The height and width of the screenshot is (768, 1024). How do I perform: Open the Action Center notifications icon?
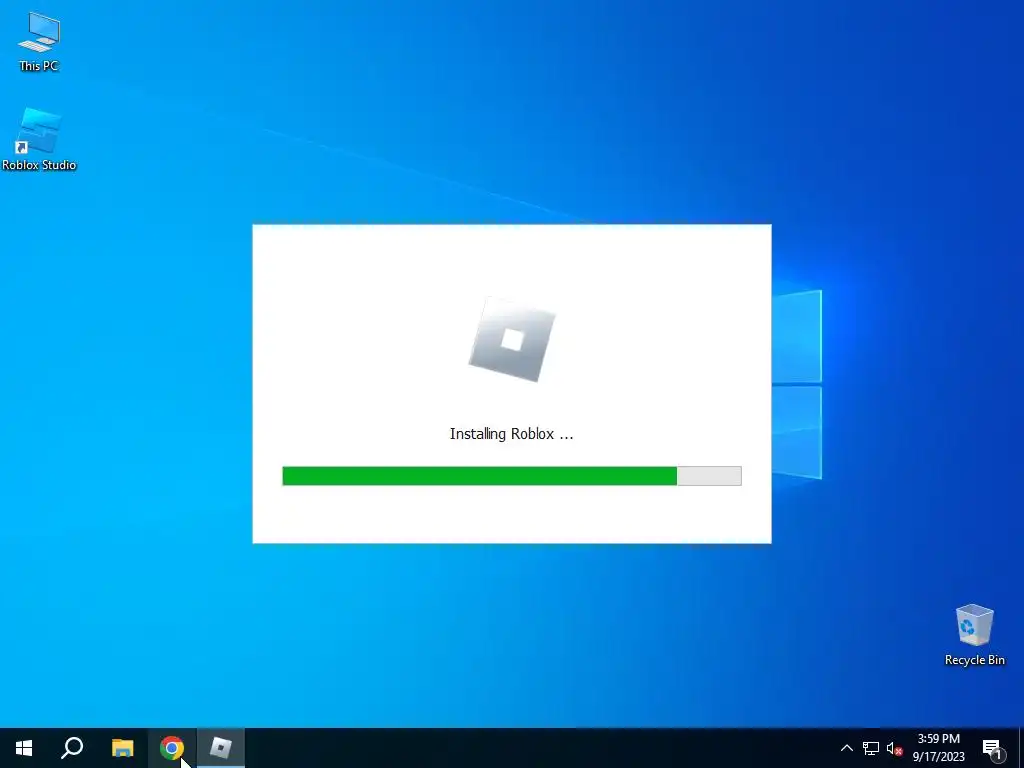tap(993, 748)
